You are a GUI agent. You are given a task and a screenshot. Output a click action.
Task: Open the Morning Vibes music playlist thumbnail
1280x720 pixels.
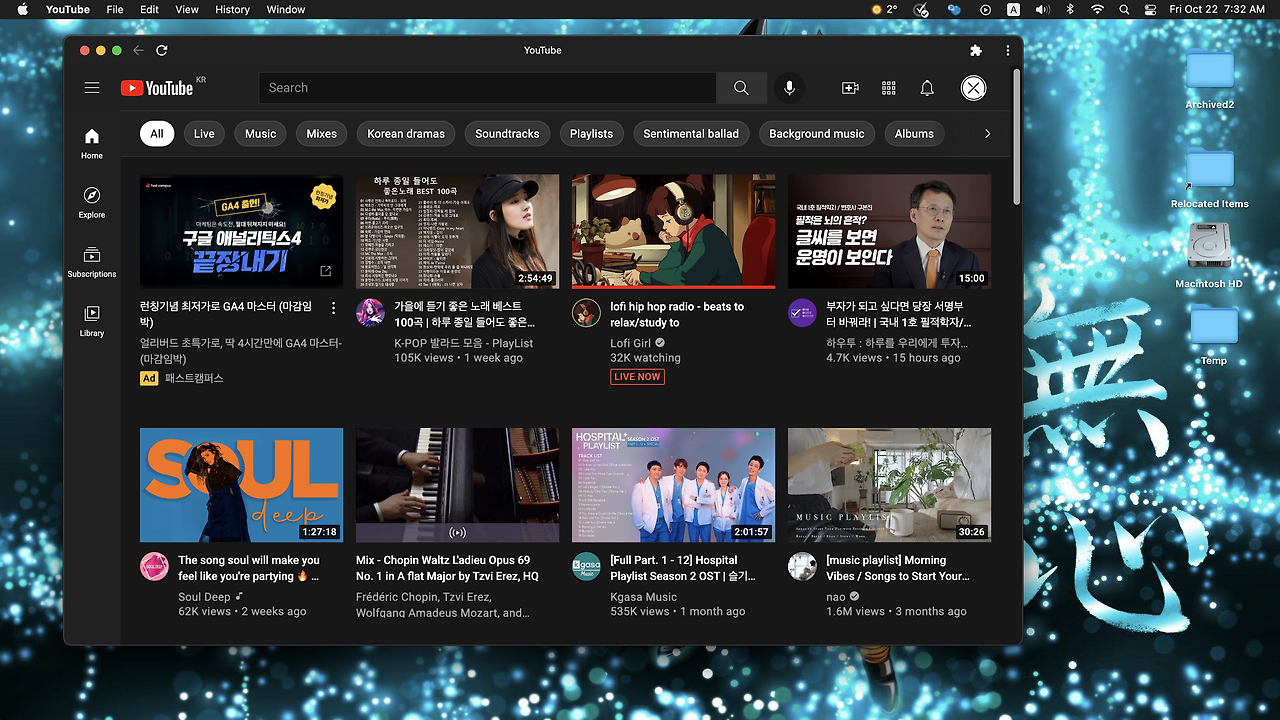point(889,485)
